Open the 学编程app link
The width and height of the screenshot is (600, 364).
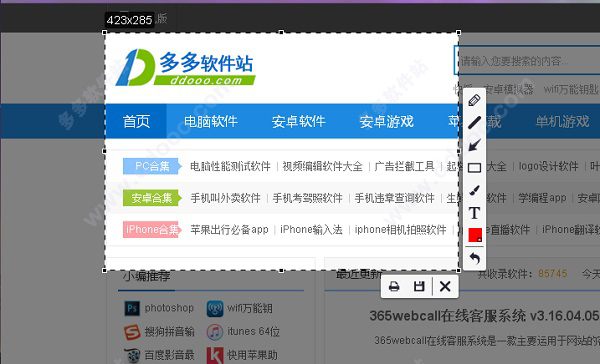coord(542,198)
